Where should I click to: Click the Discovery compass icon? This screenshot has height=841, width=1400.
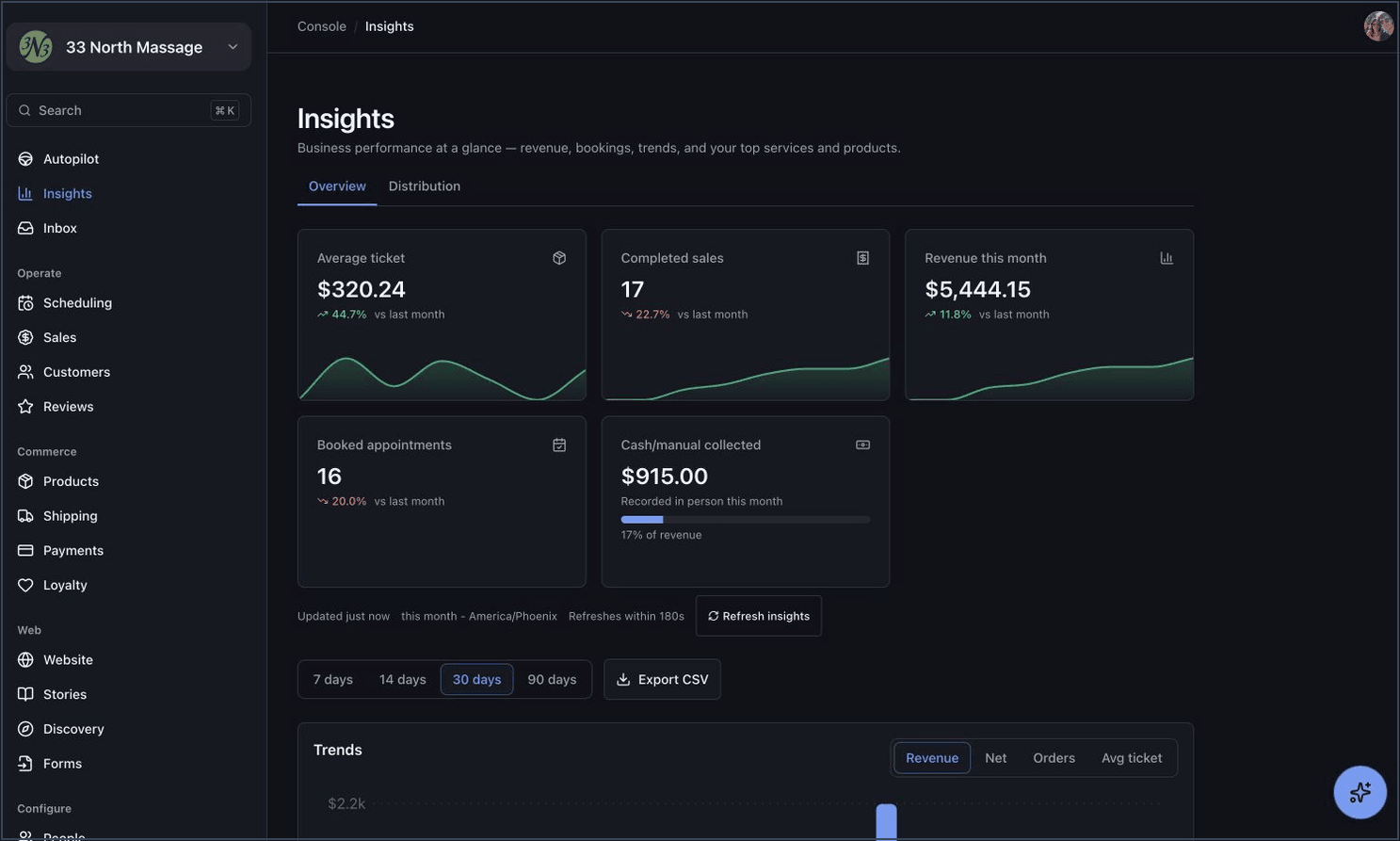pos(25,729)
